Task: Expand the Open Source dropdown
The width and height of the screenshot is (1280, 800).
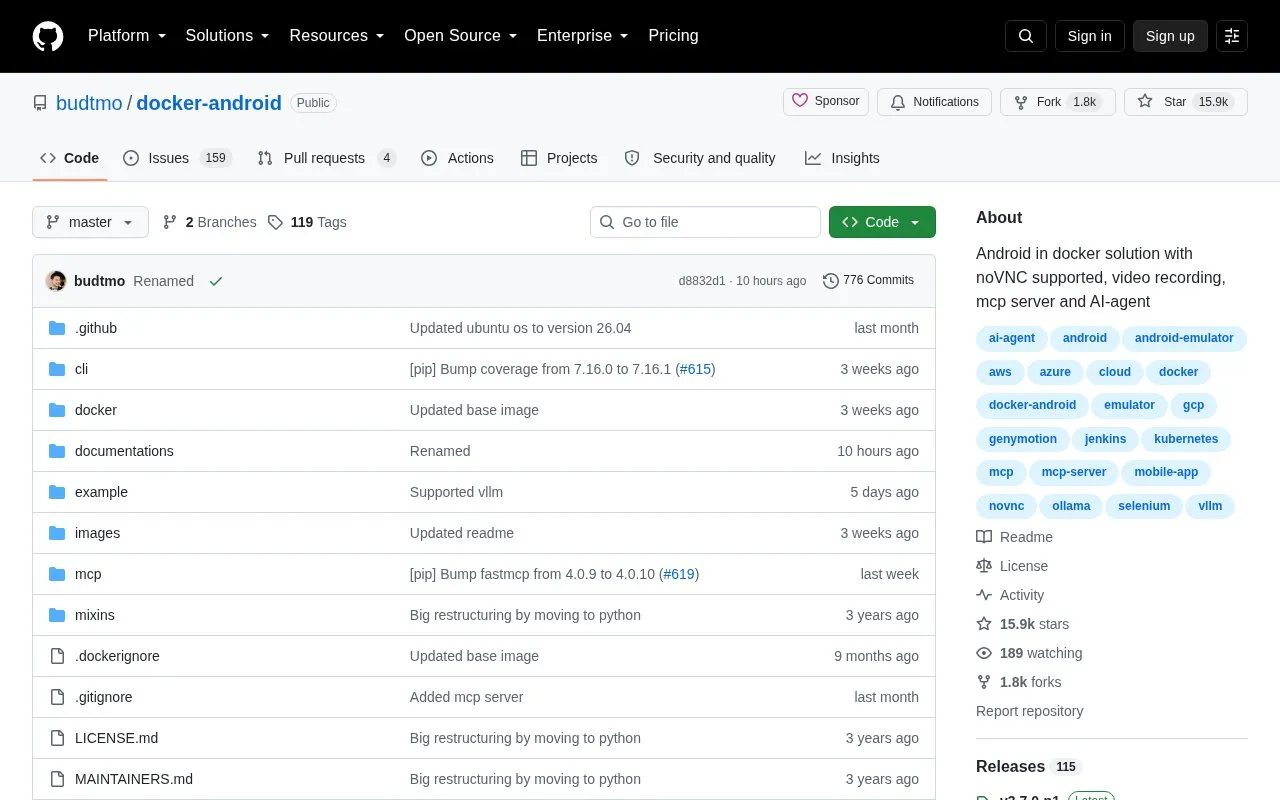Action: coord(461,36)
